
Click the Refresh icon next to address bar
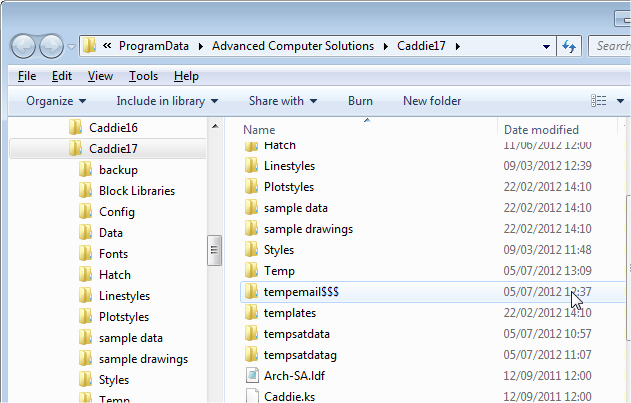pos(569,46)
